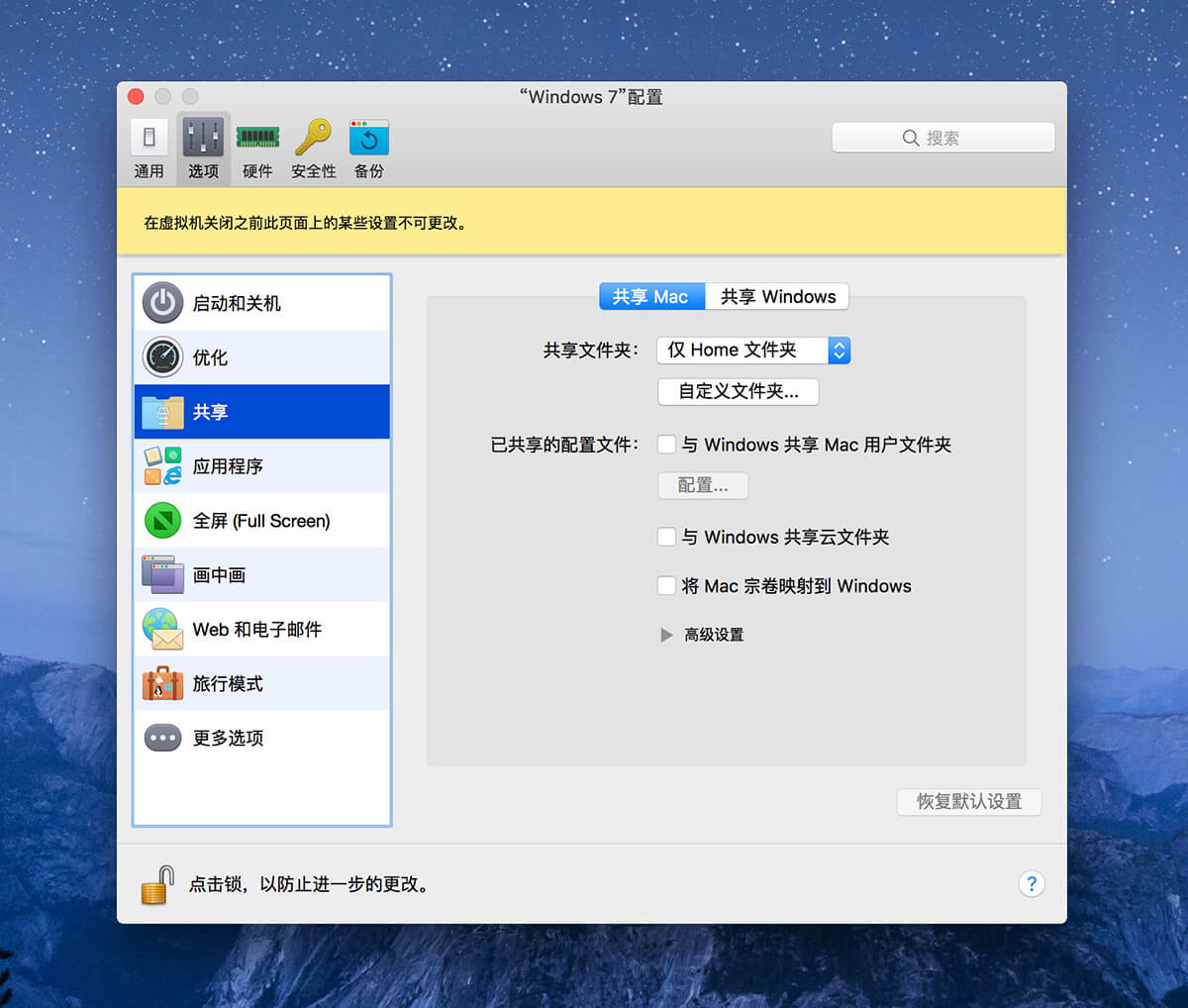Open help with the question mark button
The height and width of the screenshot is (1008, 1188).
click(x=1032, y=884)
